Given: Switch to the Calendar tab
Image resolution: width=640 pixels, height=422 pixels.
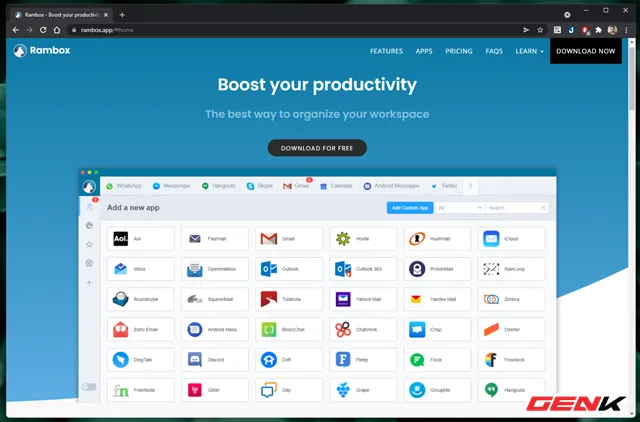Looking at the screenshot, I should tap(336, 186).
